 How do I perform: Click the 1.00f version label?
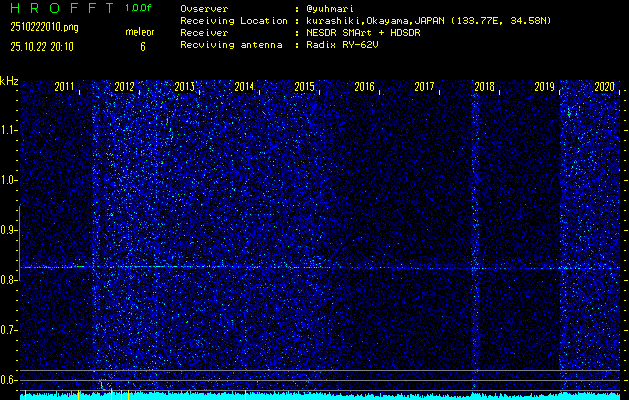[139, 7]
